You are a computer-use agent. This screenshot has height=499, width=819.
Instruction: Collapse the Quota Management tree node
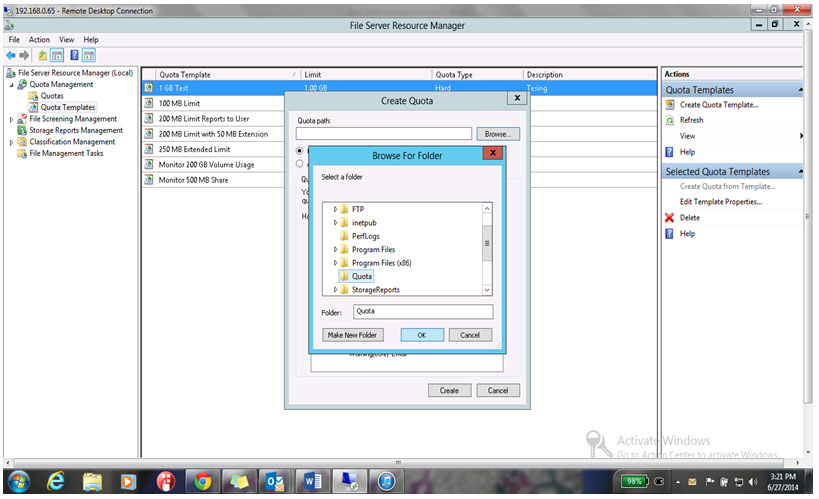pos(11,85)
